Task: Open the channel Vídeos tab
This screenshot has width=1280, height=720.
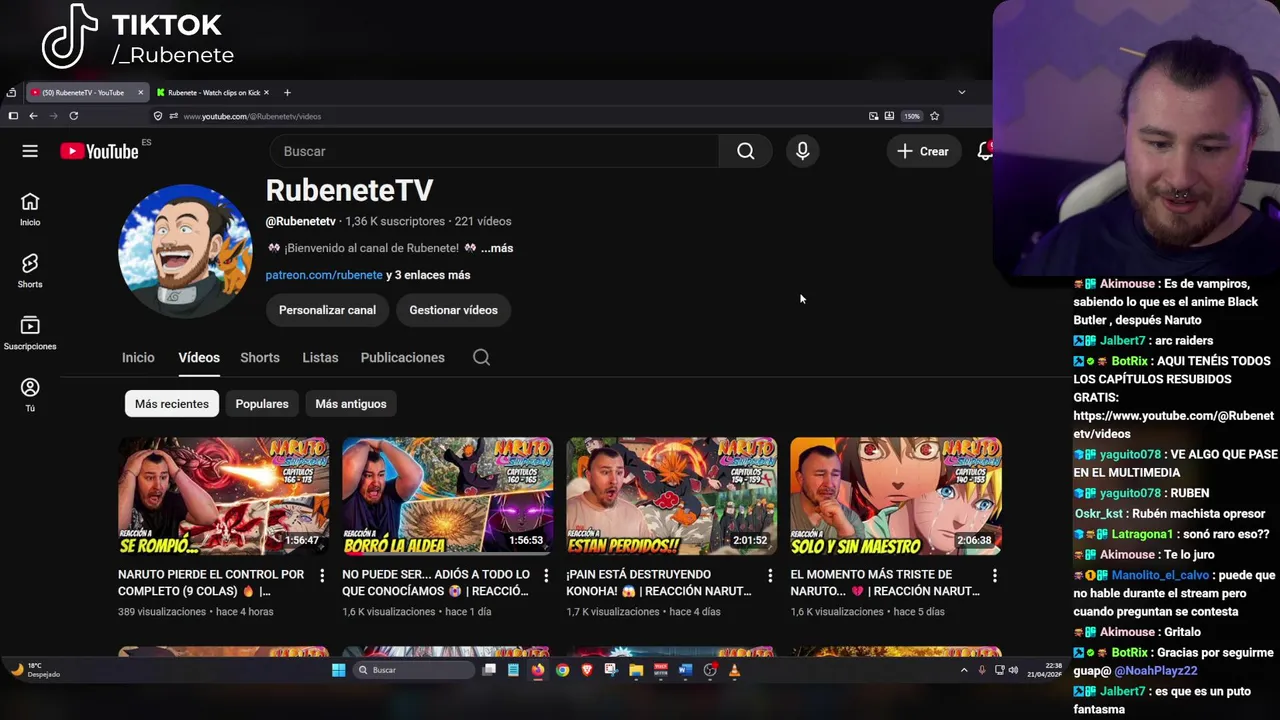Action: [199, 357]
